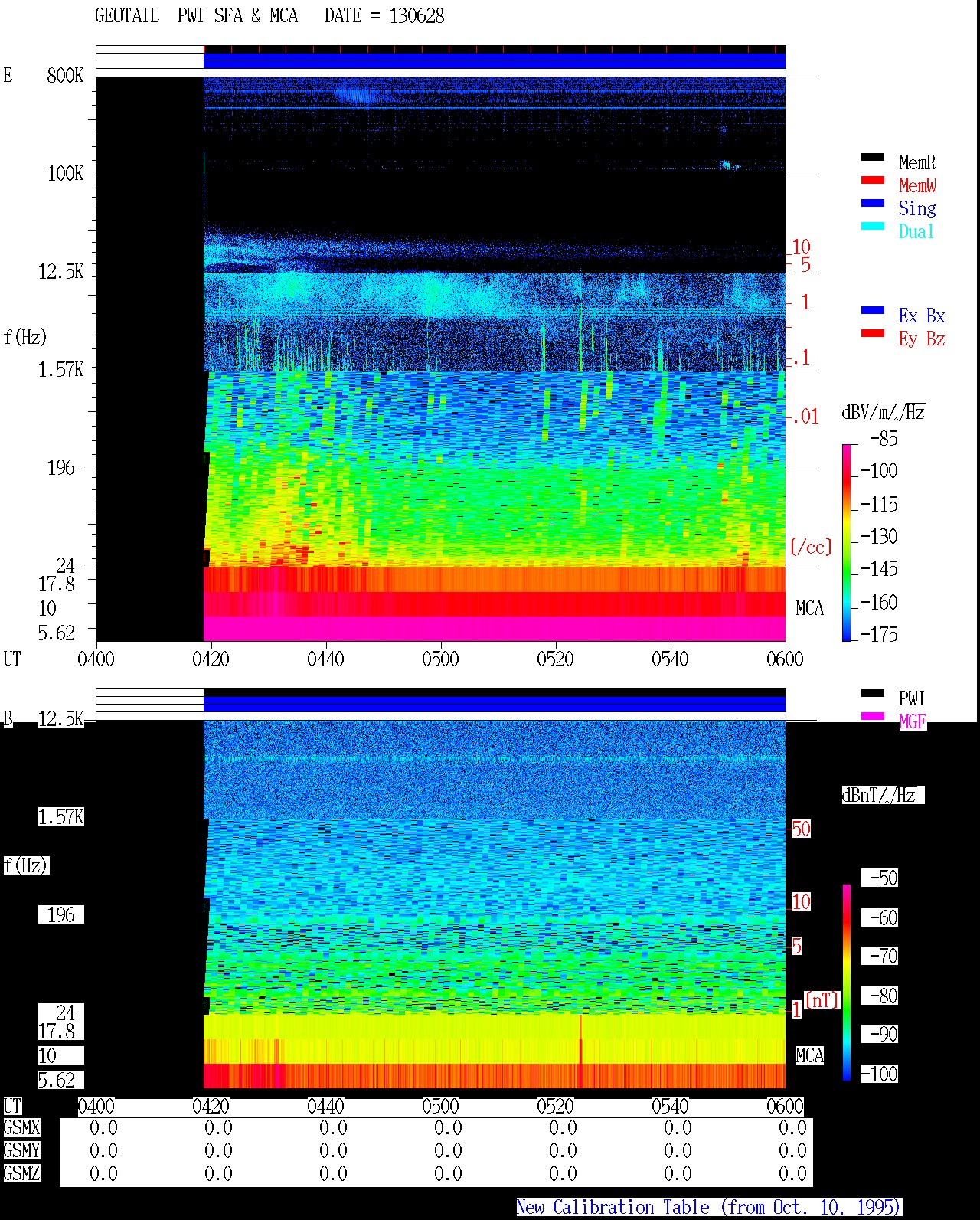Click the 'f(Hz)' axis label of the B panel

pos(25,865)
